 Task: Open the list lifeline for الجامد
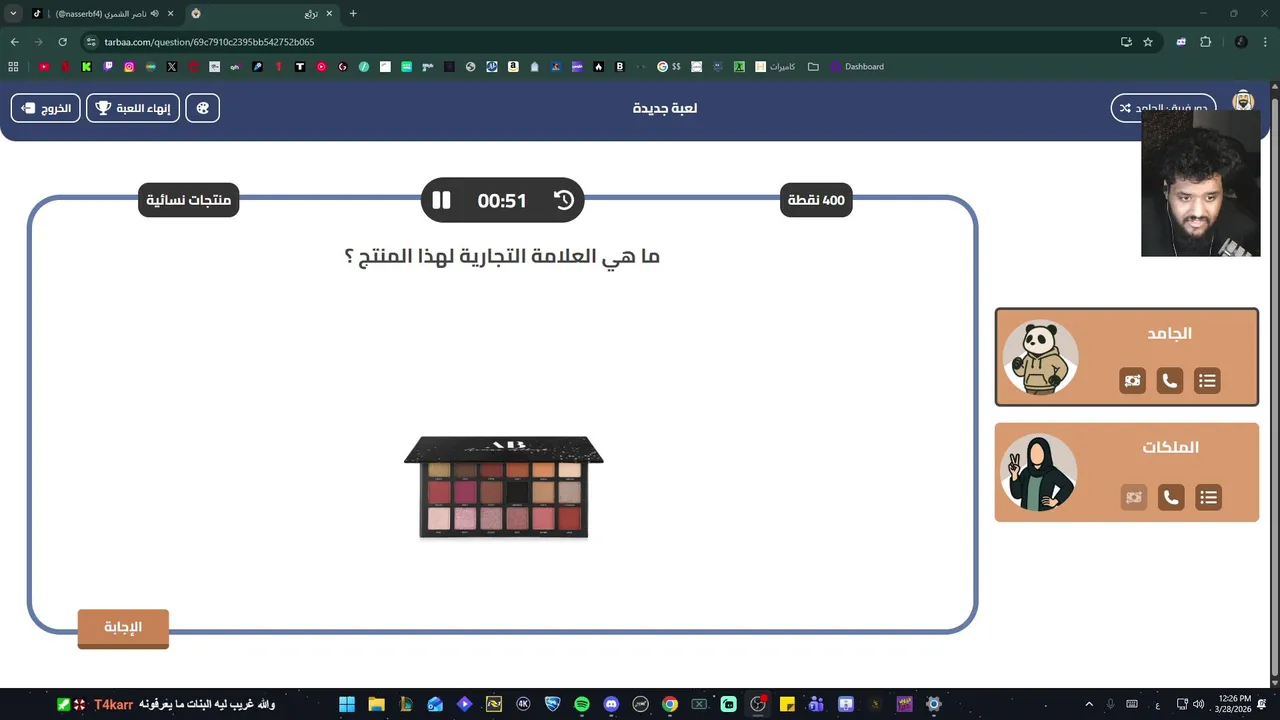(1208, 381)
